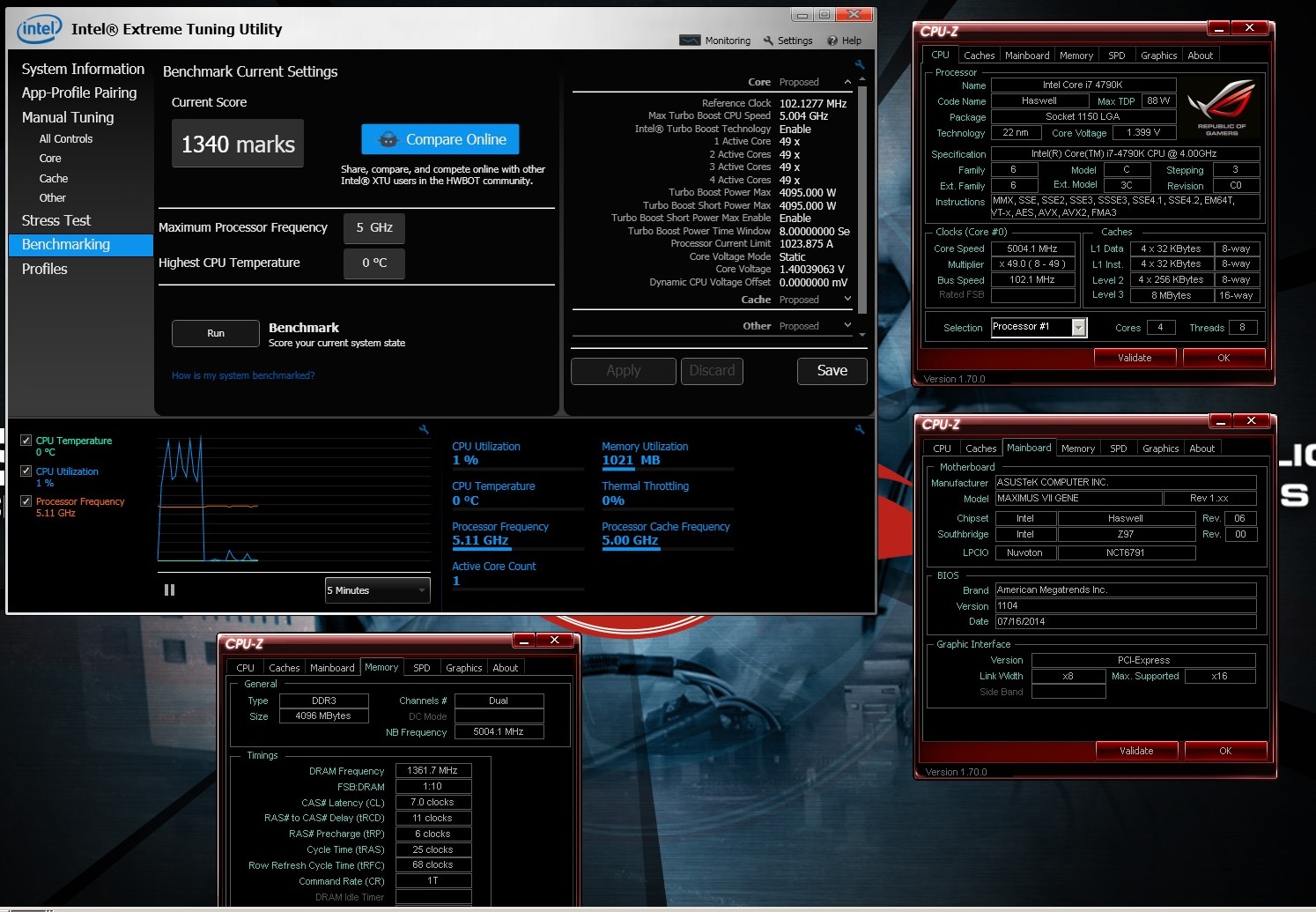
Task: Open CPU tab in CPU-Z Mainboard window
Action: pos(943,449)
